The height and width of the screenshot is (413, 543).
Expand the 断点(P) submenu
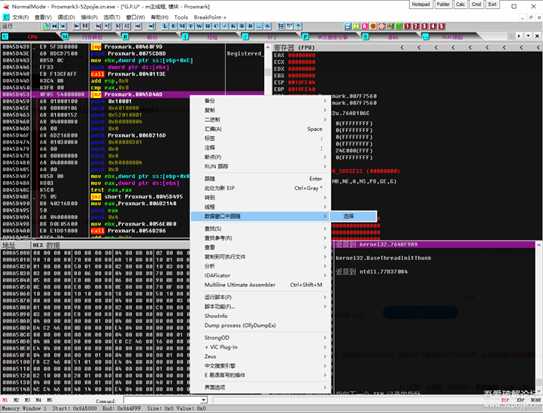(260, 157)
